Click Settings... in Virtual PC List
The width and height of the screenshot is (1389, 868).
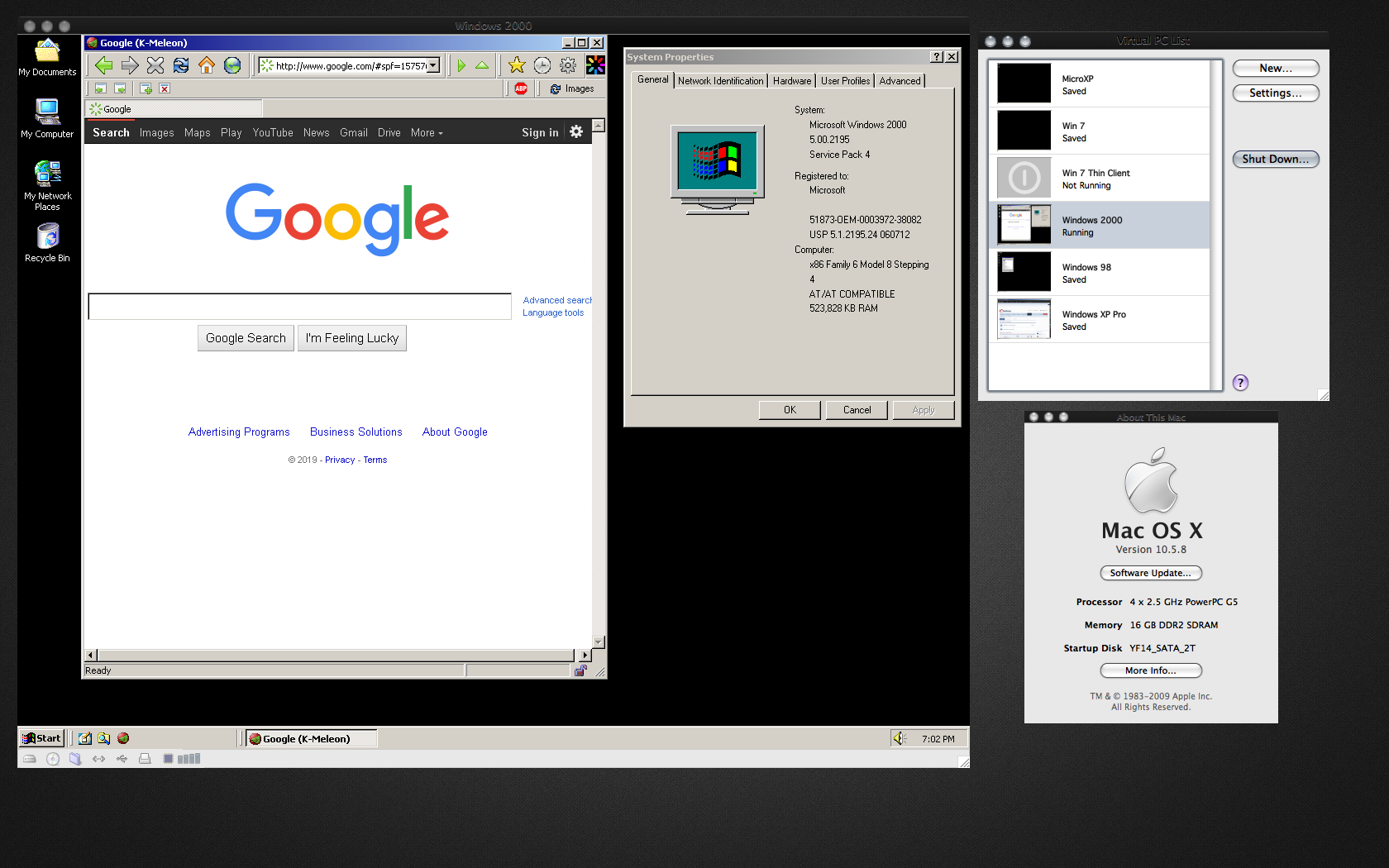click(1275, 93)
